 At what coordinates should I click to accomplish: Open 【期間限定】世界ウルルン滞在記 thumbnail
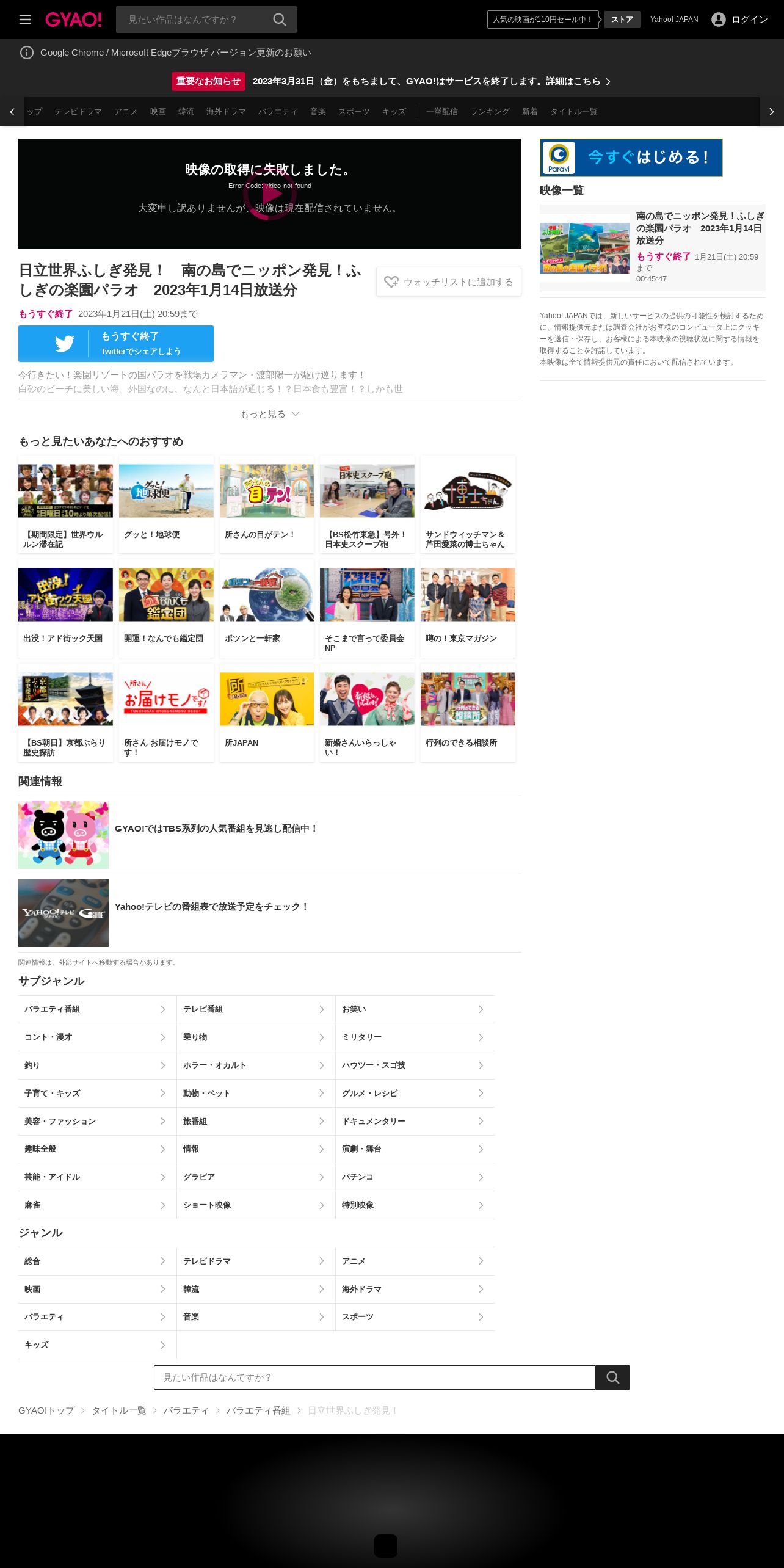point(65,491)
